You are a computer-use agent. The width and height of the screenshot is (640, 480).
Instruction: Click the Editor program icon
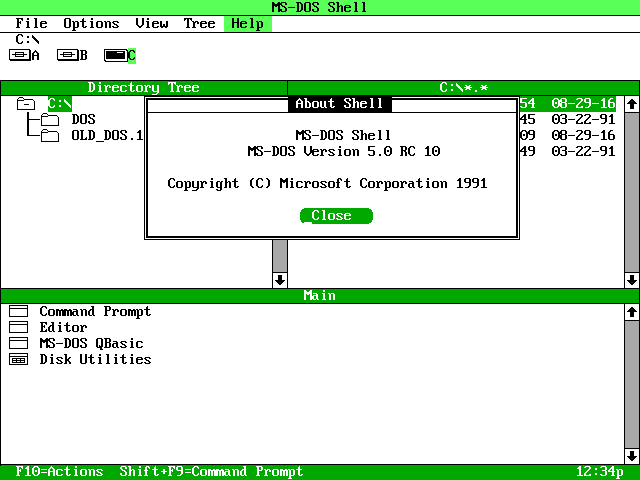(19, 328)
